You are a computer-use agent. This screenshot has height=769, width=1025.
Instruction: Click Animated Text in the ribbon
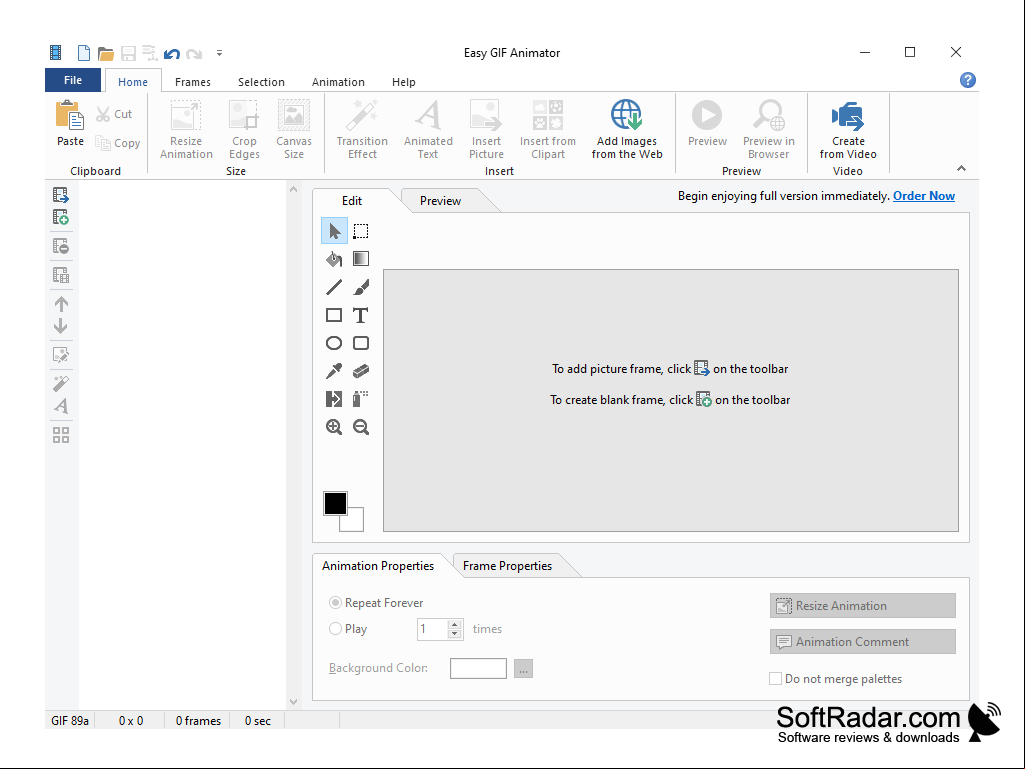[428, 129]
